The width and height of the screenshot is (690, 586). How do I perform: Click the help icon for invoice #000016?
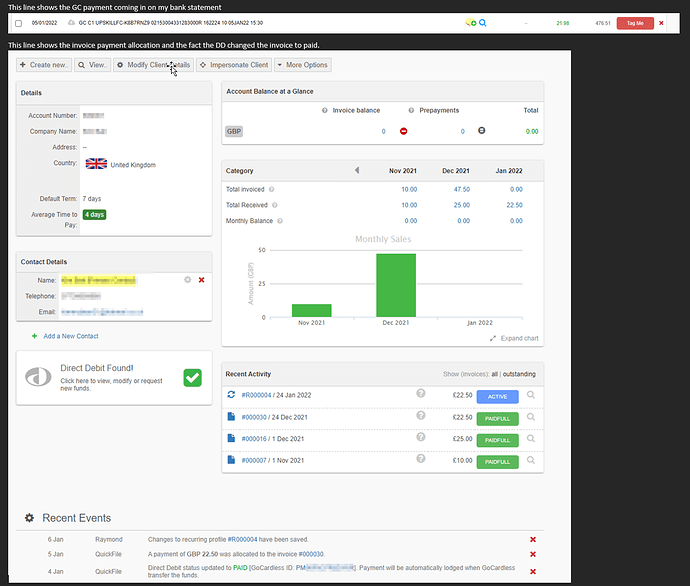tap(421, 439)
